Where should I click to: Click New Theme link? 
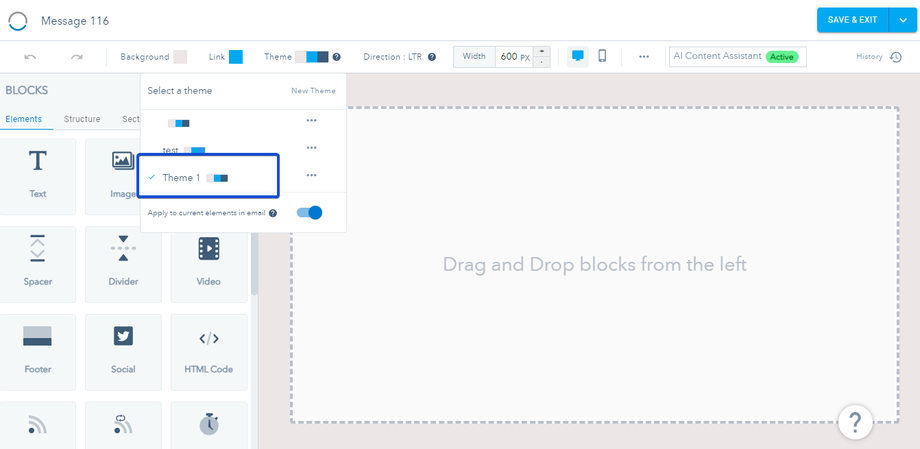(x=313, y=91)
